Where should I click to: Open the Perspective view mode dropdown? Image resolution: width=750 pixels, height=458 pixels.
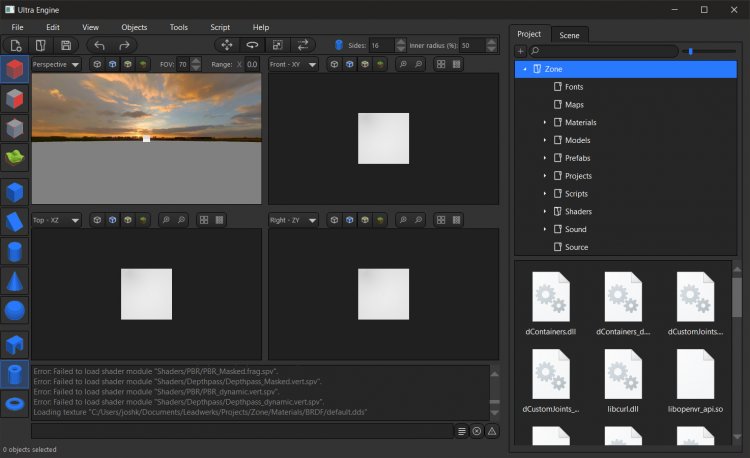click(x=56, y=64)
